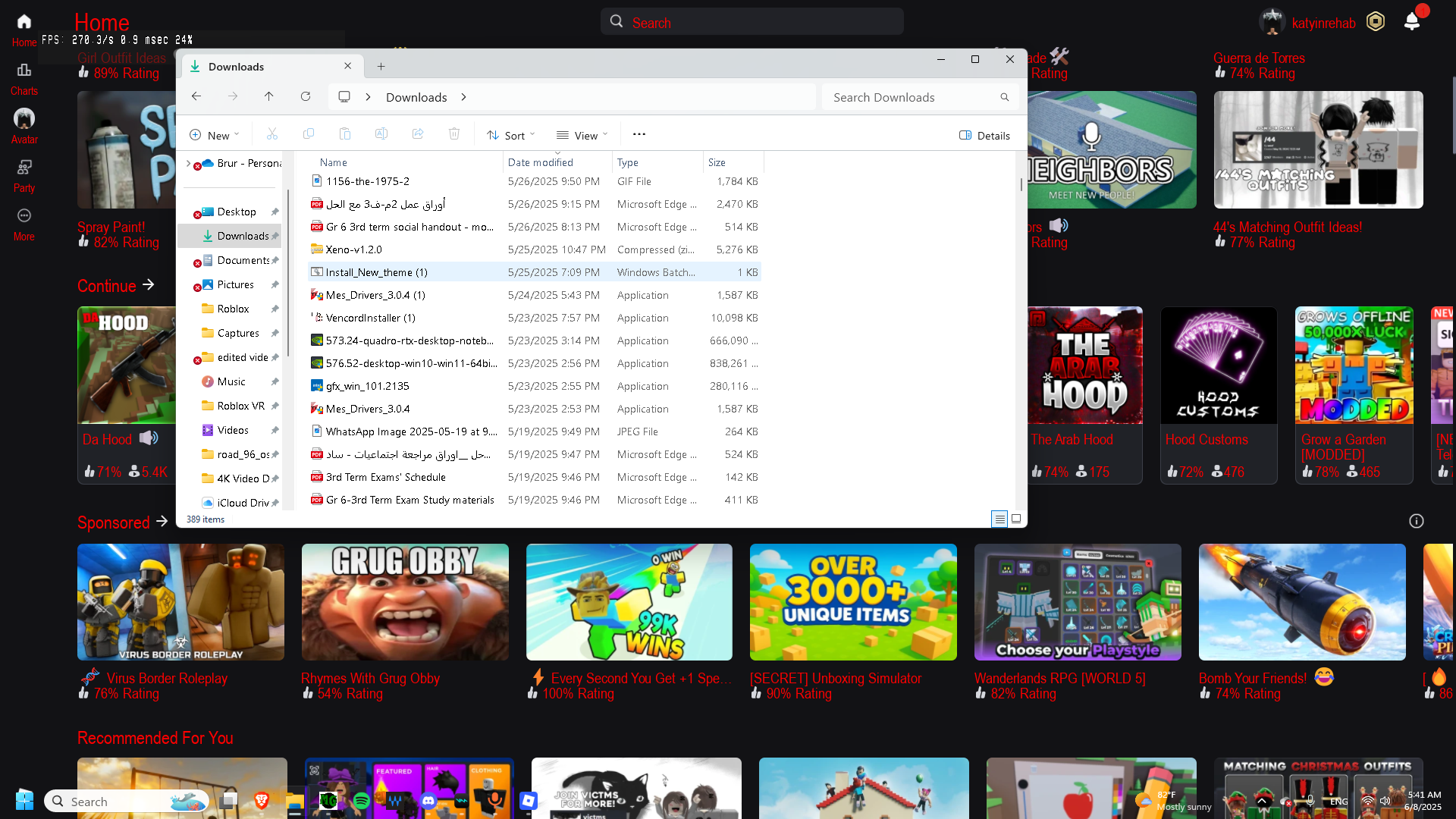
Task: Toggle the Details pane button
Action: click(984, 135)
